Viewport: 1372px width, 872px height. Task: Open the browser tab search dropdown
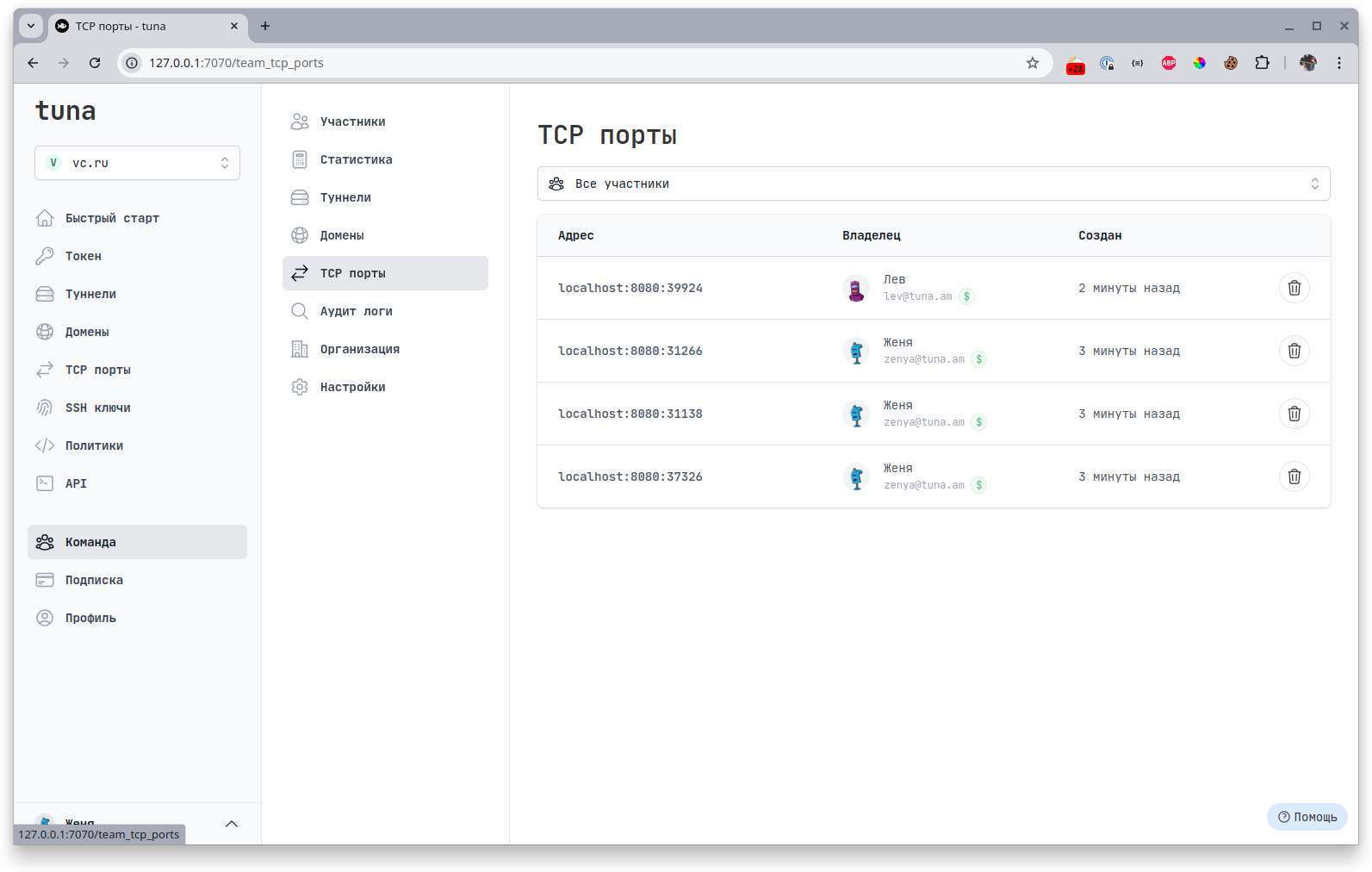[31, 26]
